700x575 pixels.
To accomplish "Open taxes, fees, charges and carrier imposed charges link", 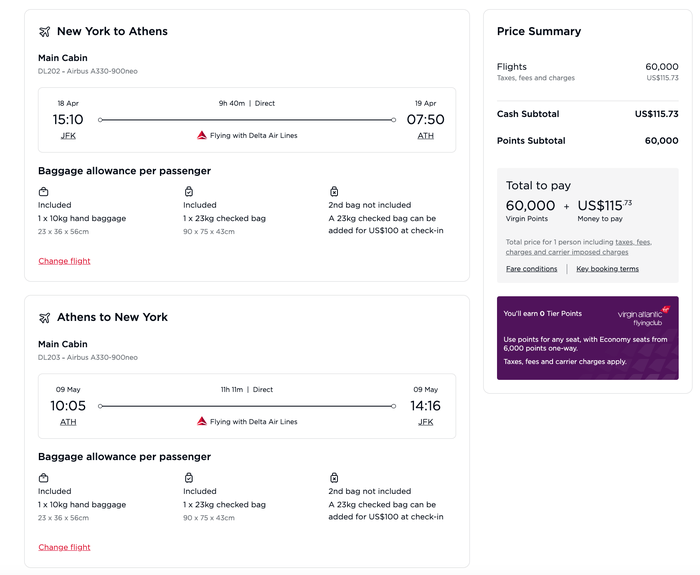I will pos(579,247).
